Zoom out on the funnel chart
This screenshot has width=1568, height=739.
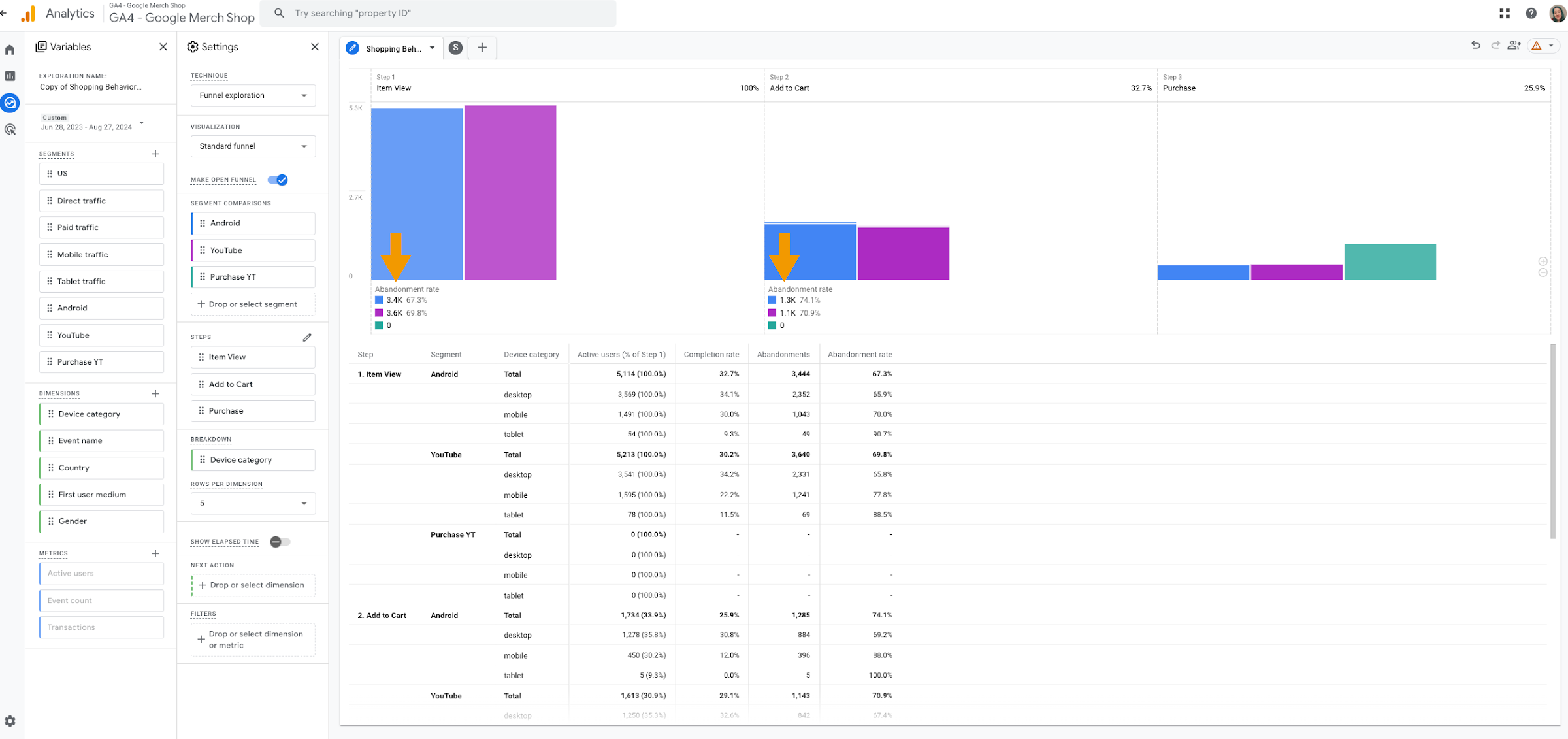point(1543,272)
